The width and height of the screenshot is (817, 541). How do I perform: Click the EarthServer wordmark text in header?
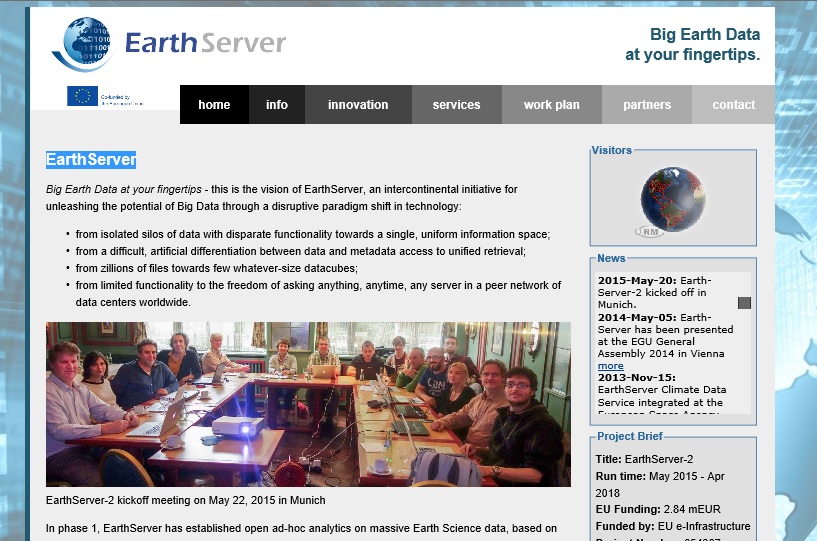click(205, 43)
